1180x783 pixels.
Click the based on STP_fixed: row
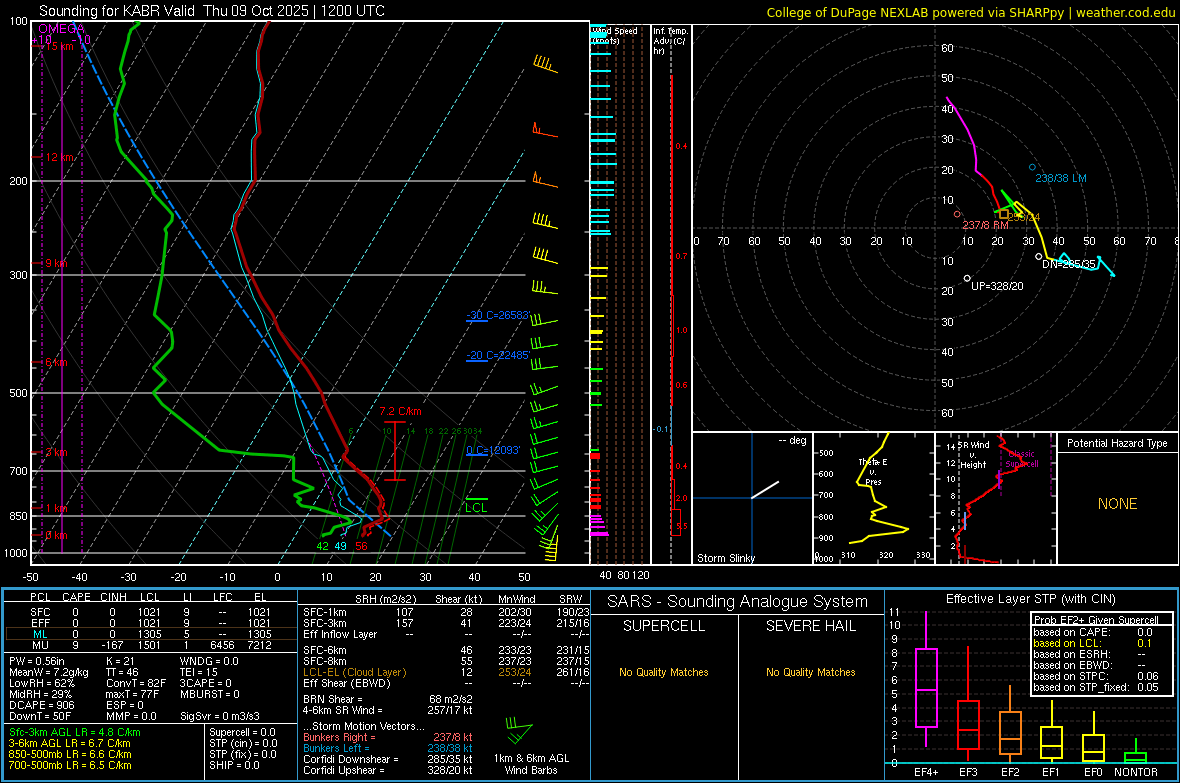pyautogui.click(x=1096, y=687)
